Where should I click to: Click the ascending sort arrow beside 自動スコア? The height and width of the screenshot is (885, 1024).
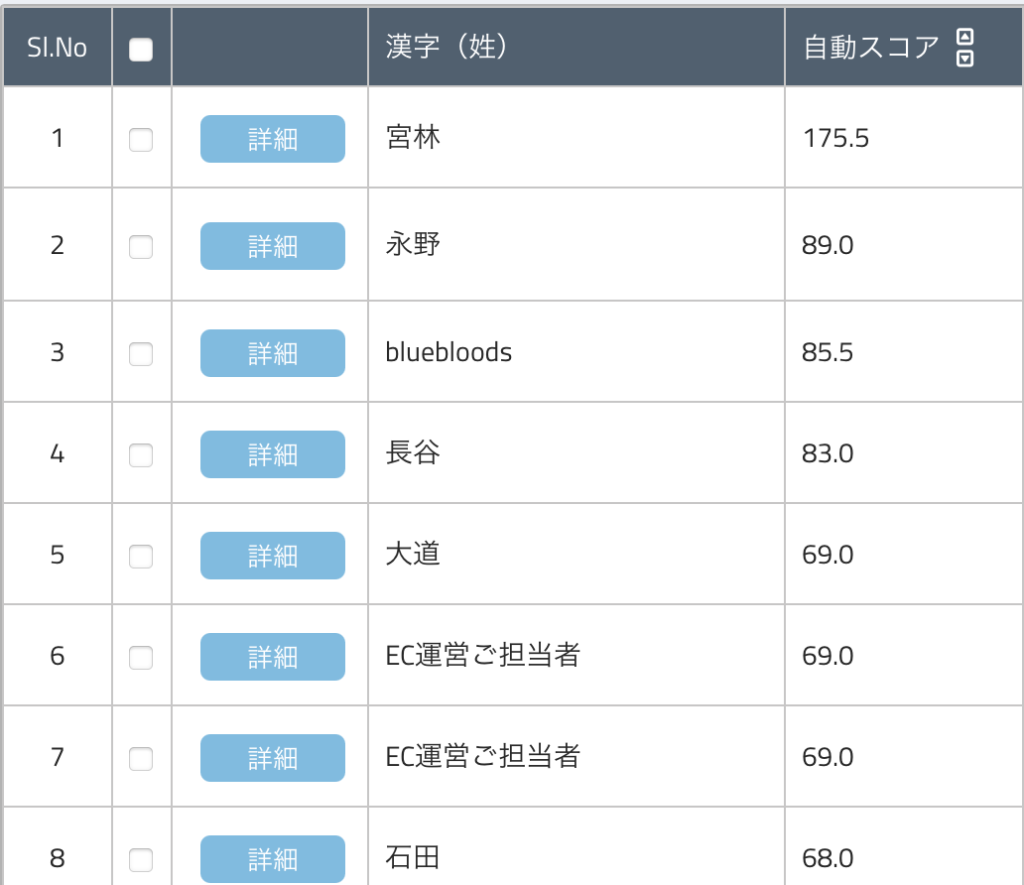pyautogui.click(x=965, y=37)
